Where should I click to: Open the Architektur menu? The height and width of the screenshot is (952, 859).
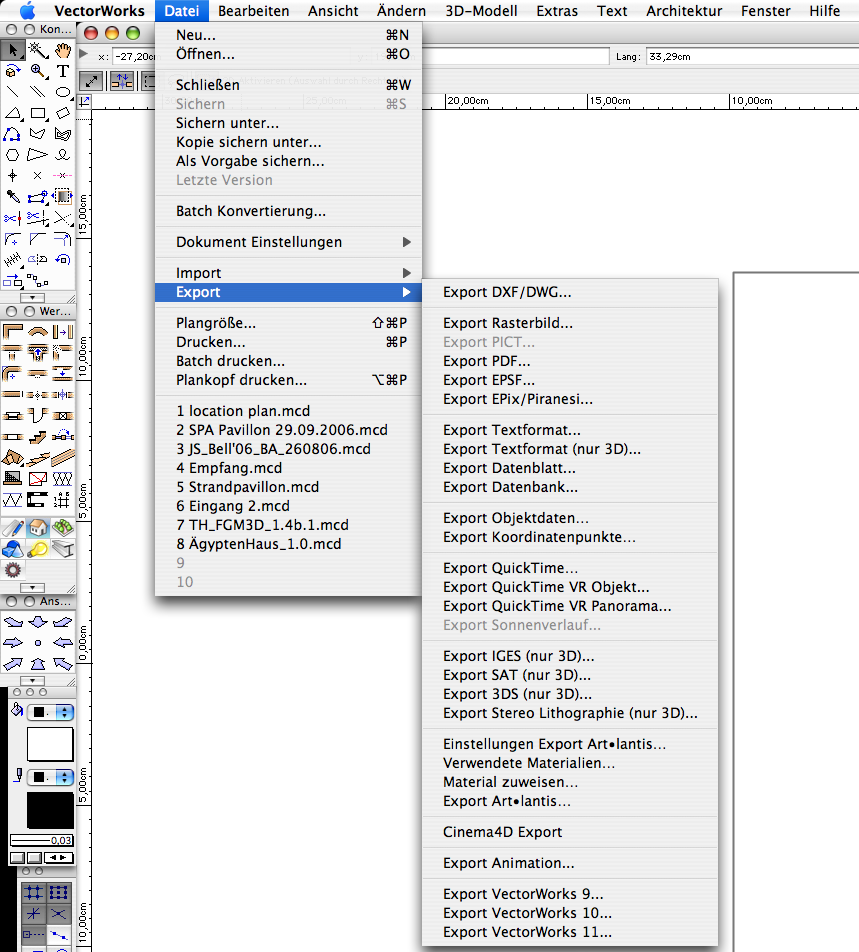[684, 11]
